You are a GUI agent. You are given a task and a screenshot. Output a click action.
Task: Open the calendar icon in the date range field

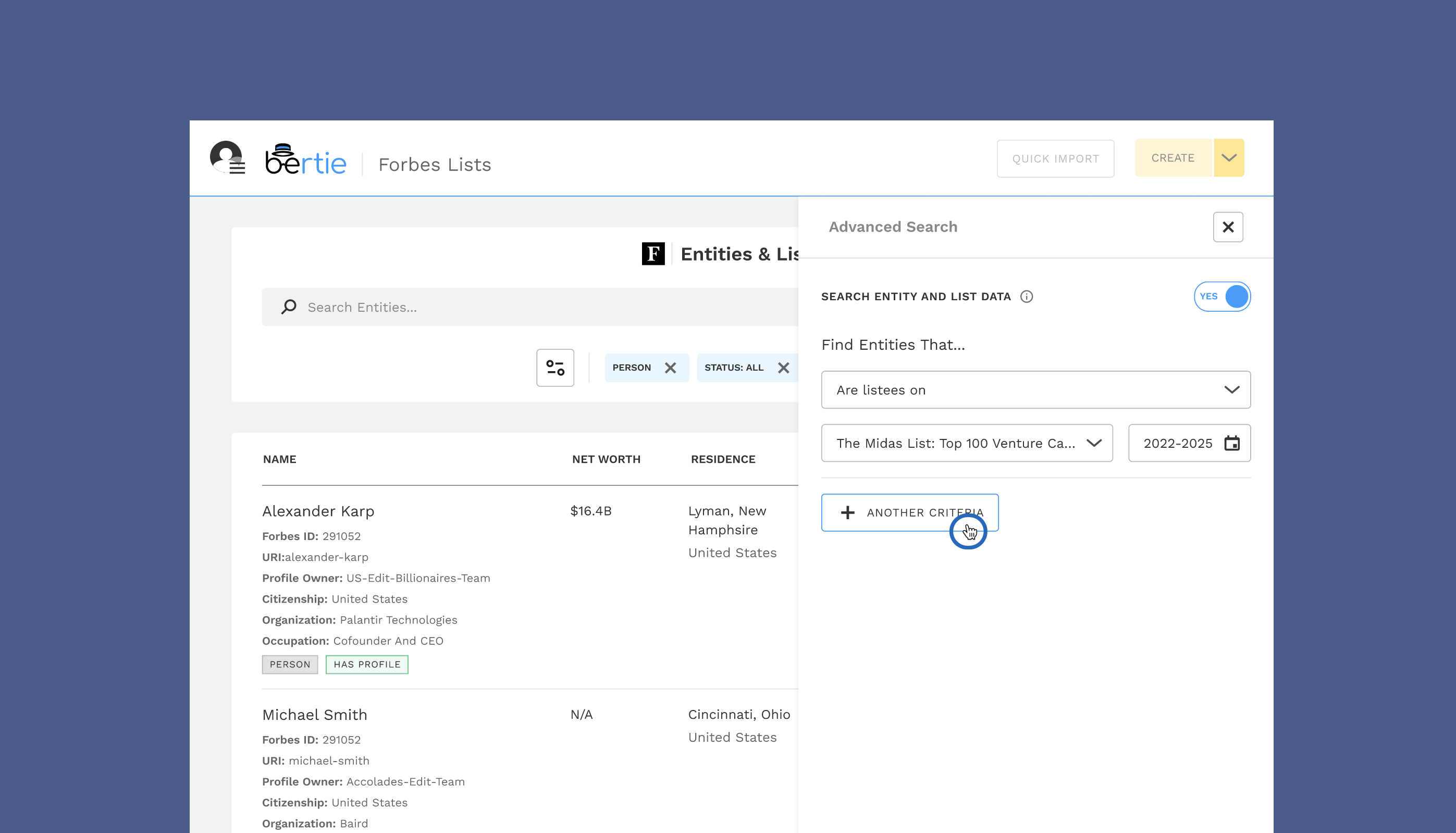pos(1233,443)
